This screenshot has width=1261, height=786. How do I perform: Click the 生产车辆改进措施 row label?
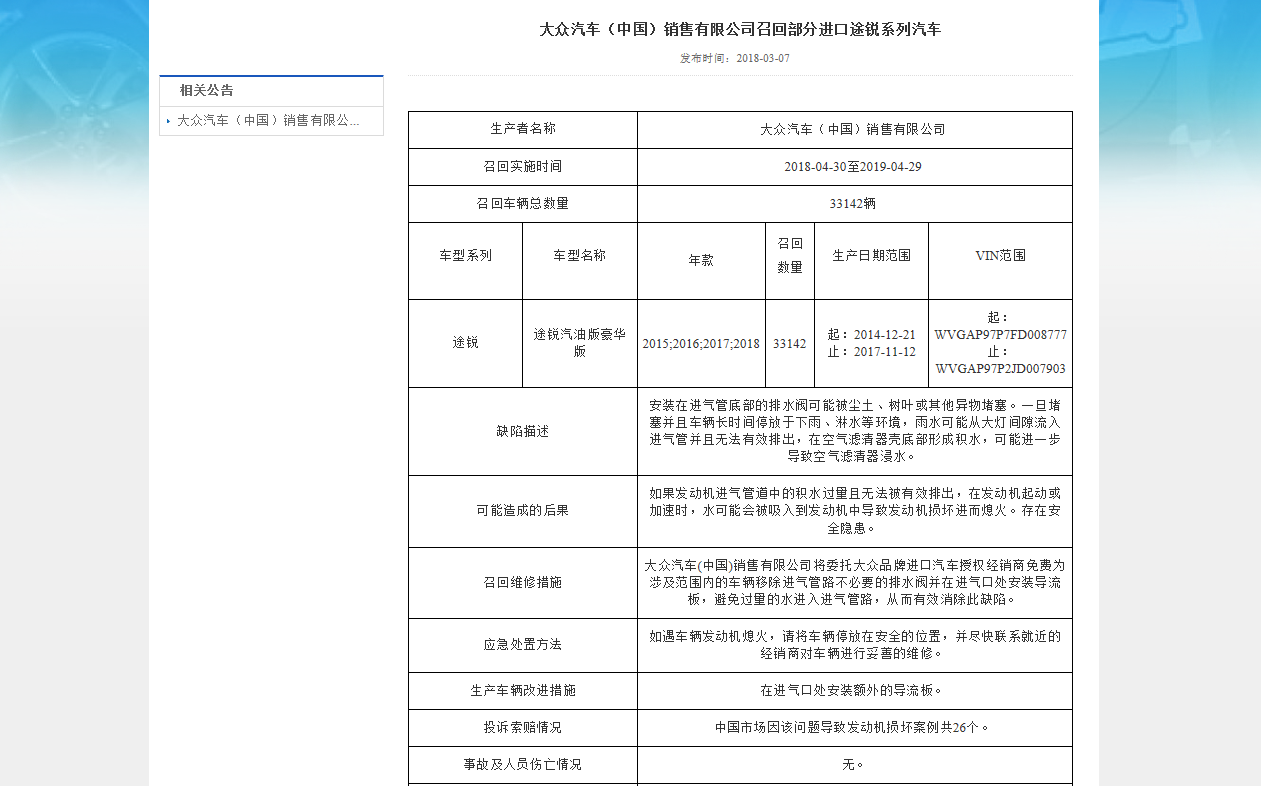pyautogui.click(x=523, y=690)
